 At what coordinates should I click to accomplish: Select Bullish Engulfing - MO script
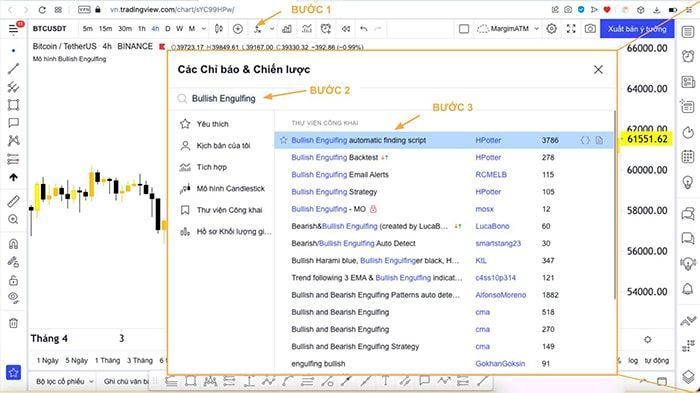(x=443, y=209)
